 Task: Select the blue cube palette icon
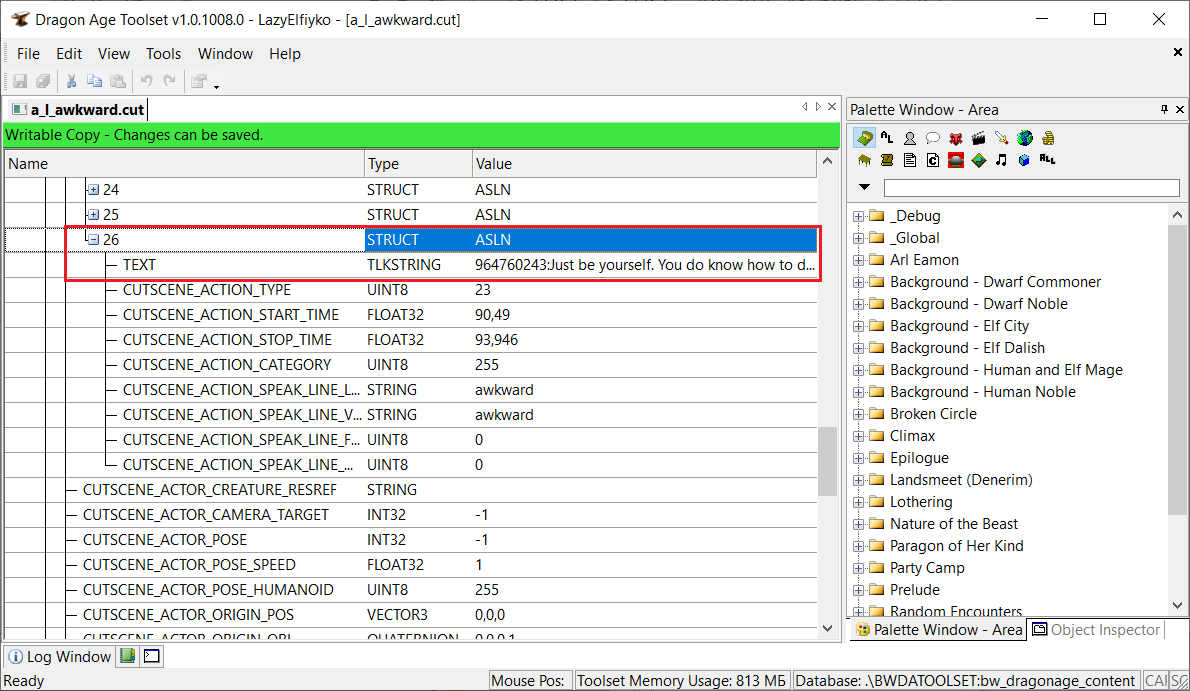tap(1025, 160)
